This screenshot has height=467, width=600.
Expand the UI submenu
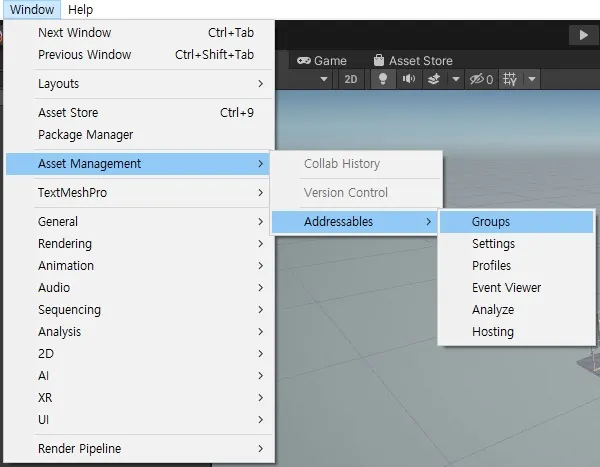click(139, 420)
